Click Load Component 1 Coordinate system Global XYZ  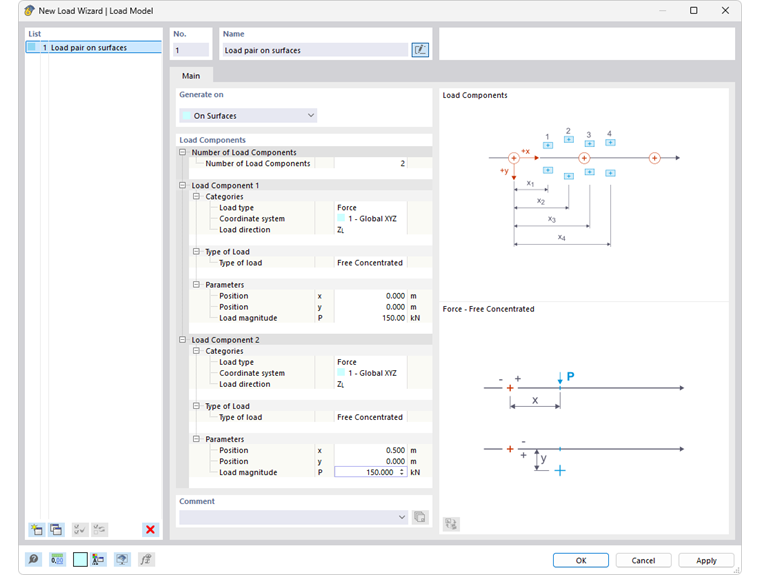pyautogui.click(x=371, y=219)
